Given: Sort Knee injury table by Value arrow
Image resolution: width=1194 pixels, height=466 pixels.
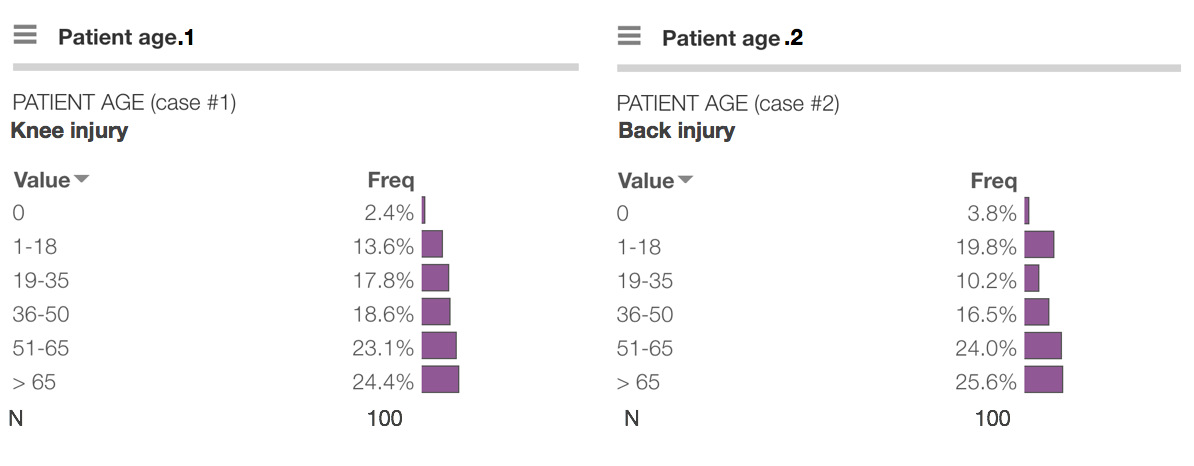Looking at the screenshot, I should coord(82,180).
